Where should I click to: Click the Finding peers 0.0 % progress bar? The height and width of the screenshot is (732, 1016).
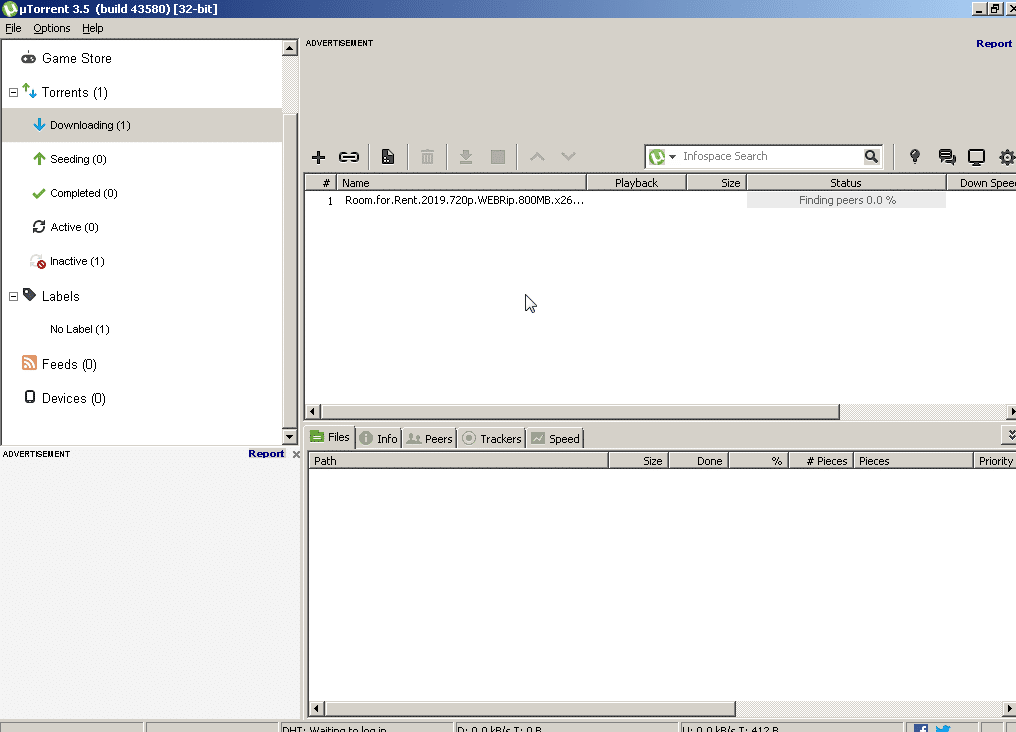click(x=846, y=200)
